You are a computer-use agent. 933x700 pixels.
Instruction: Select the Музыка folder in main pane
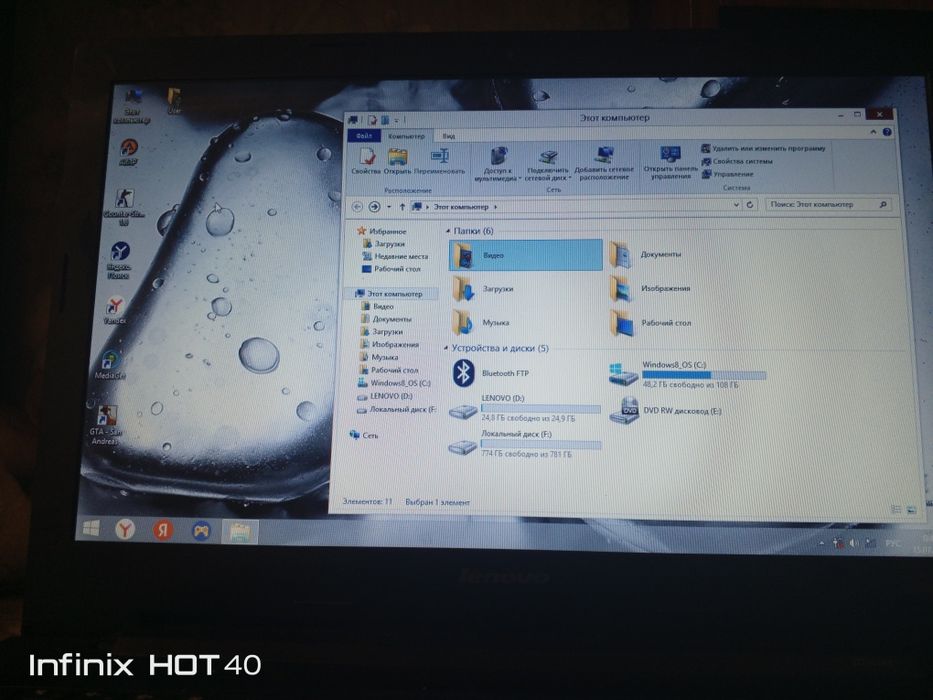[481, 323]
